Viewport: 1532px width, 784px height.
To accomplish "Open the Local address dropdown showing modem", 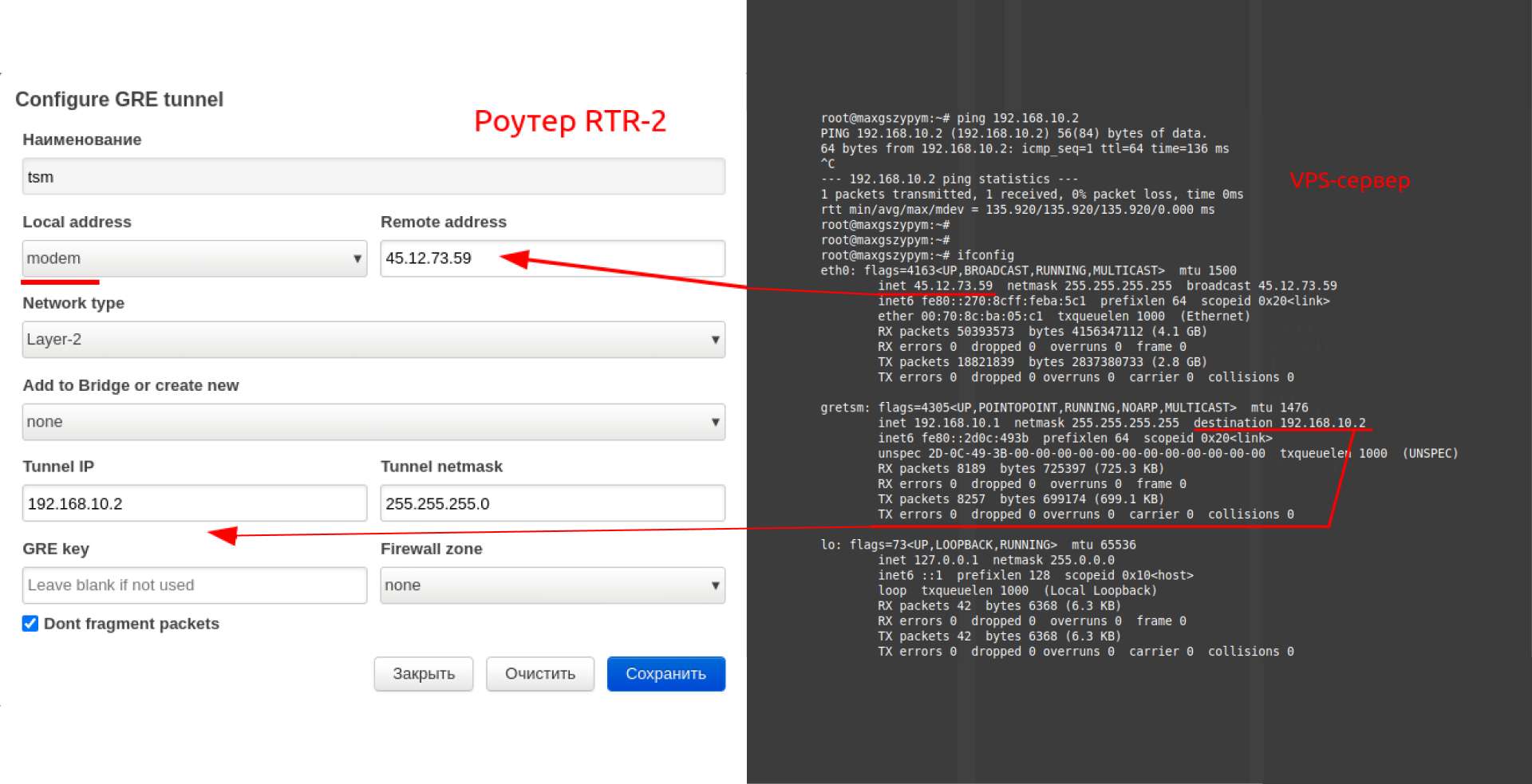I will coord(194,258).
